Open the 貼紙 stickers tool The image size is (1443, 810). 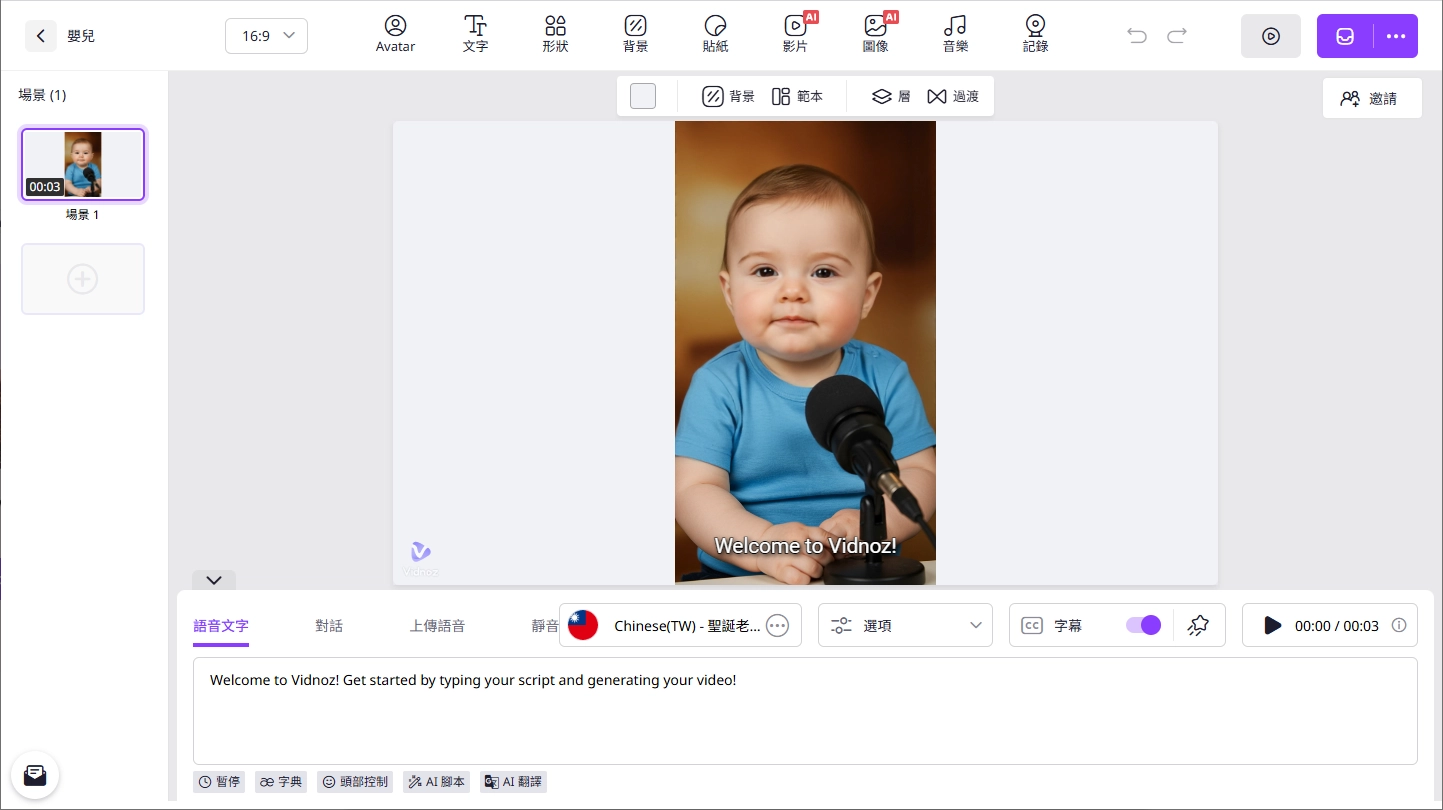pos(715,34)
